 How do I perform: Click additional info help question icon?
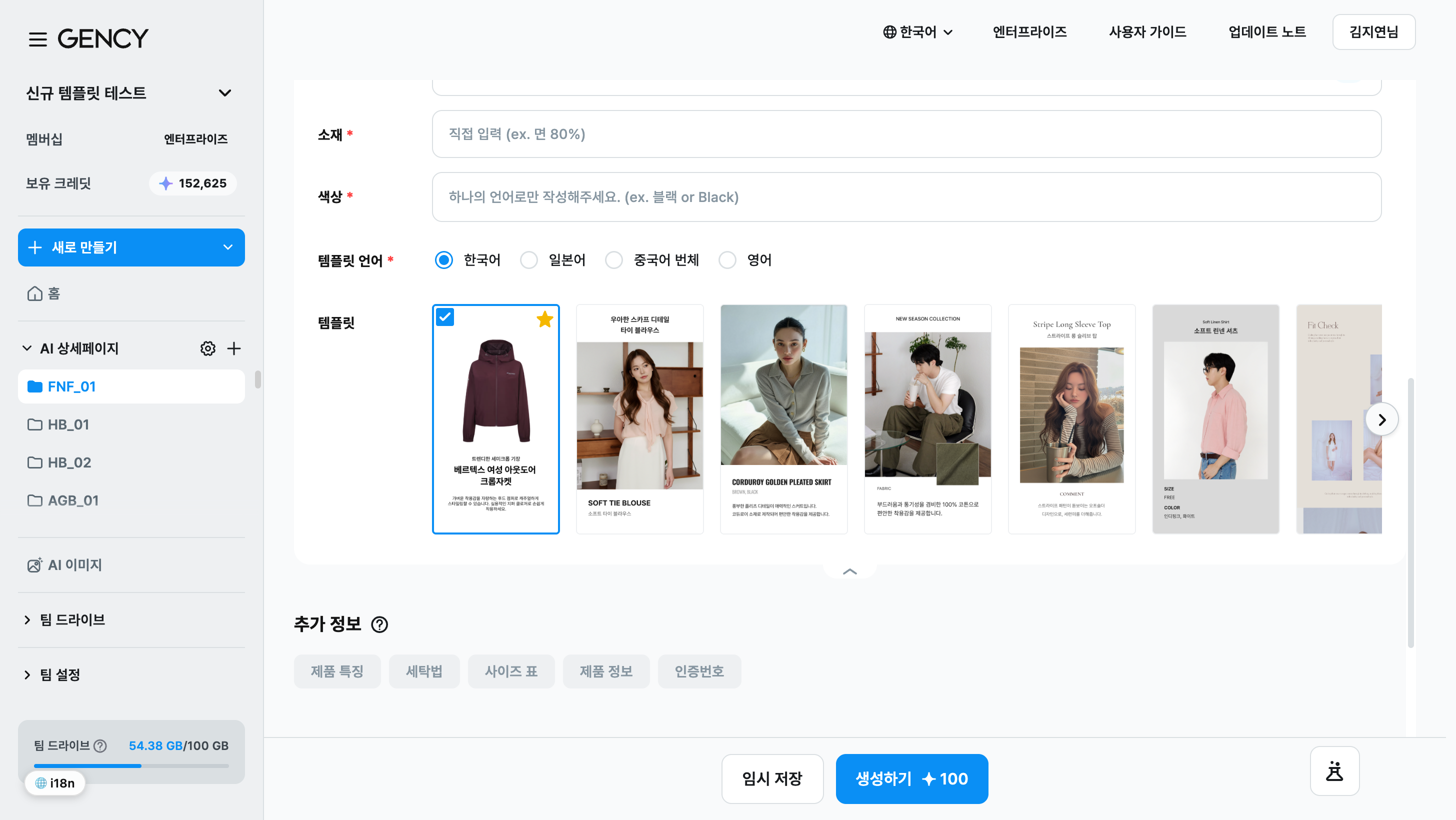point(379,624)
